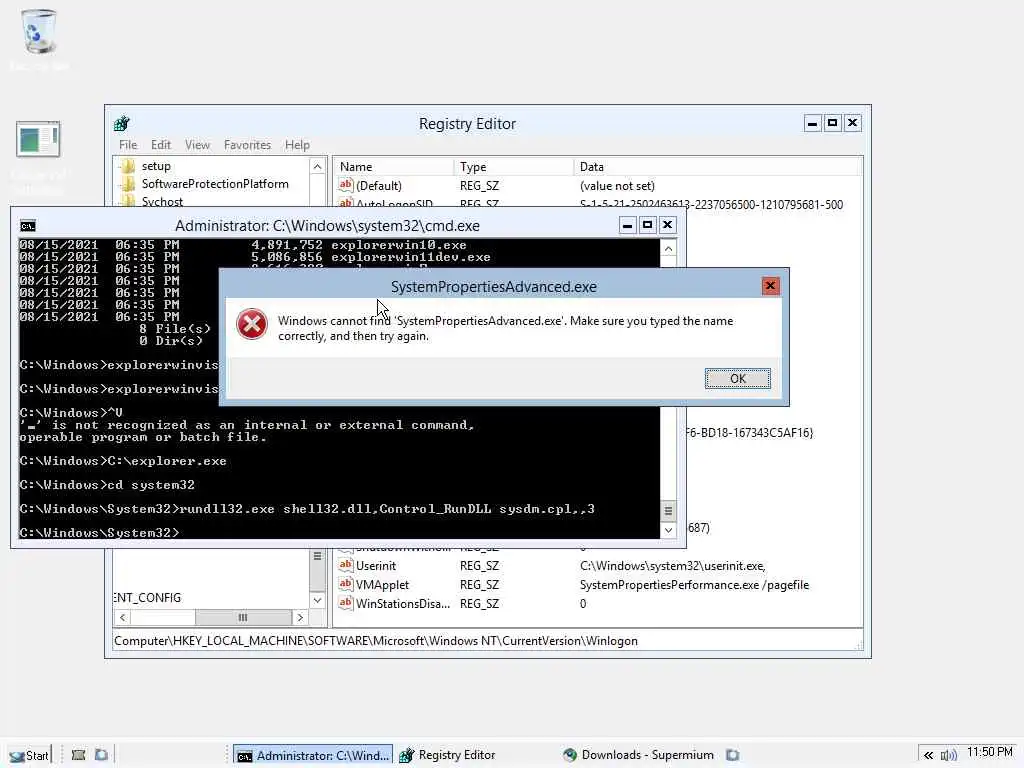The width and height of the screenshot is (1024, 768).
Task: Open the View menu in Registry Editor
Action: (197, 145)
